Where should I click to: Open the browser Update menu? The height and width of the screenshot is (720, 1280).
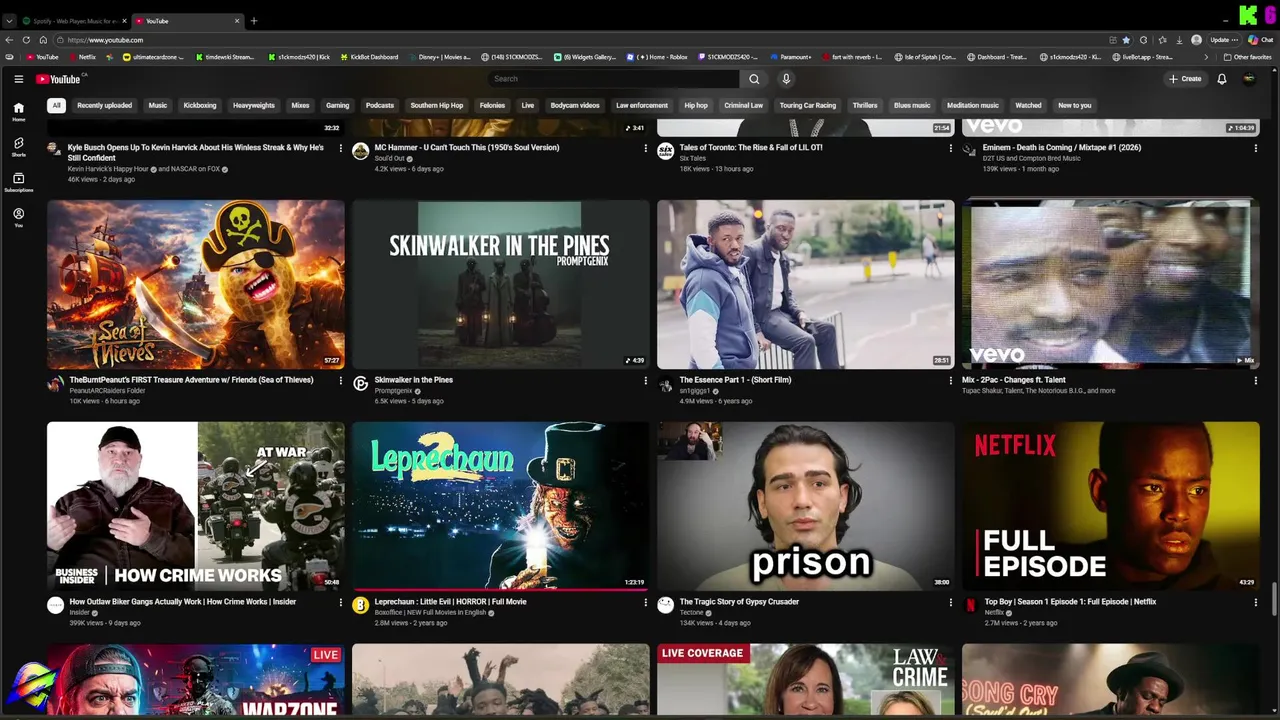point(1225,40)
